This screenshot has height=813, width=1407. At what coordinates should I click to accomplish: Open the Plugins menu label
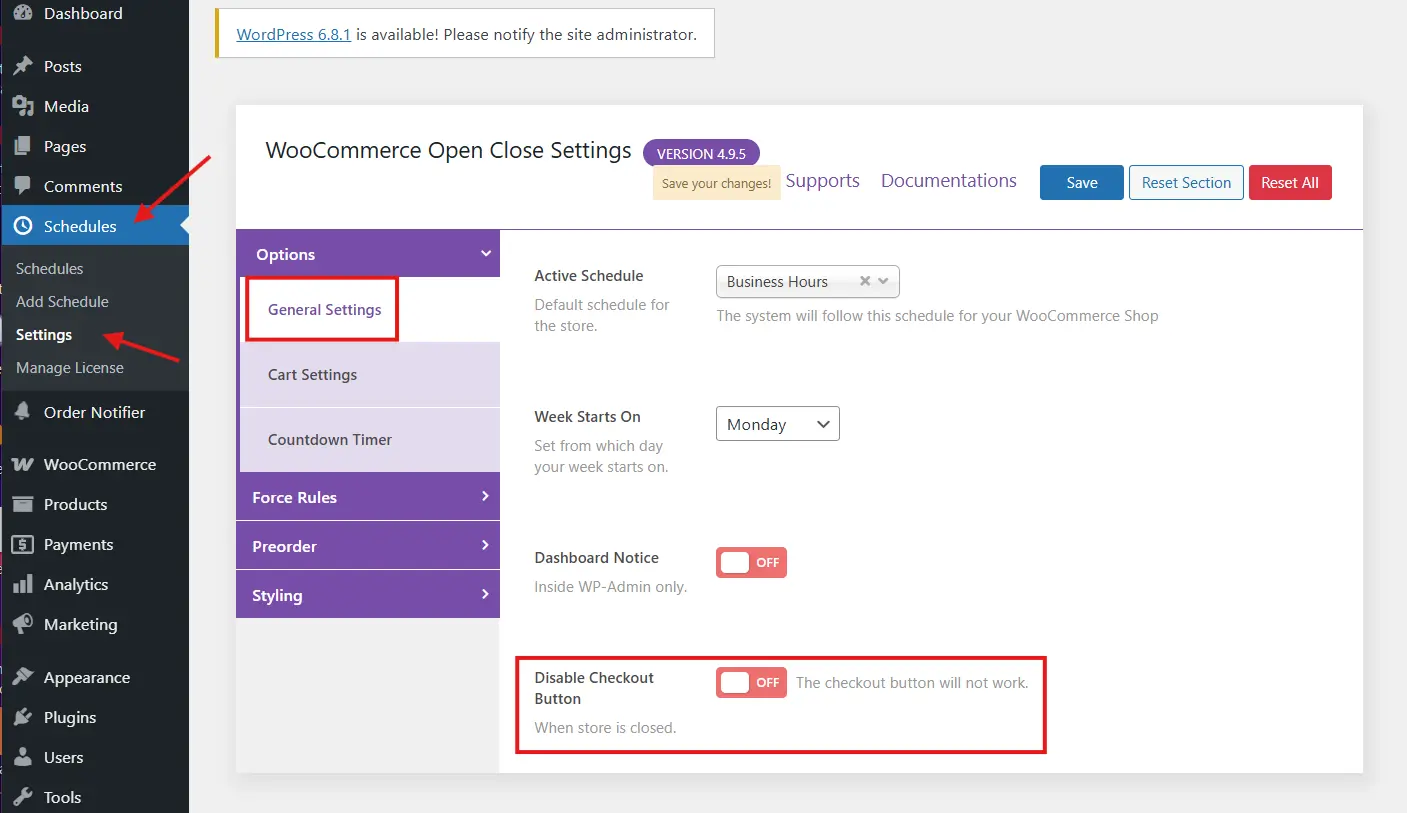pos(70,718)
